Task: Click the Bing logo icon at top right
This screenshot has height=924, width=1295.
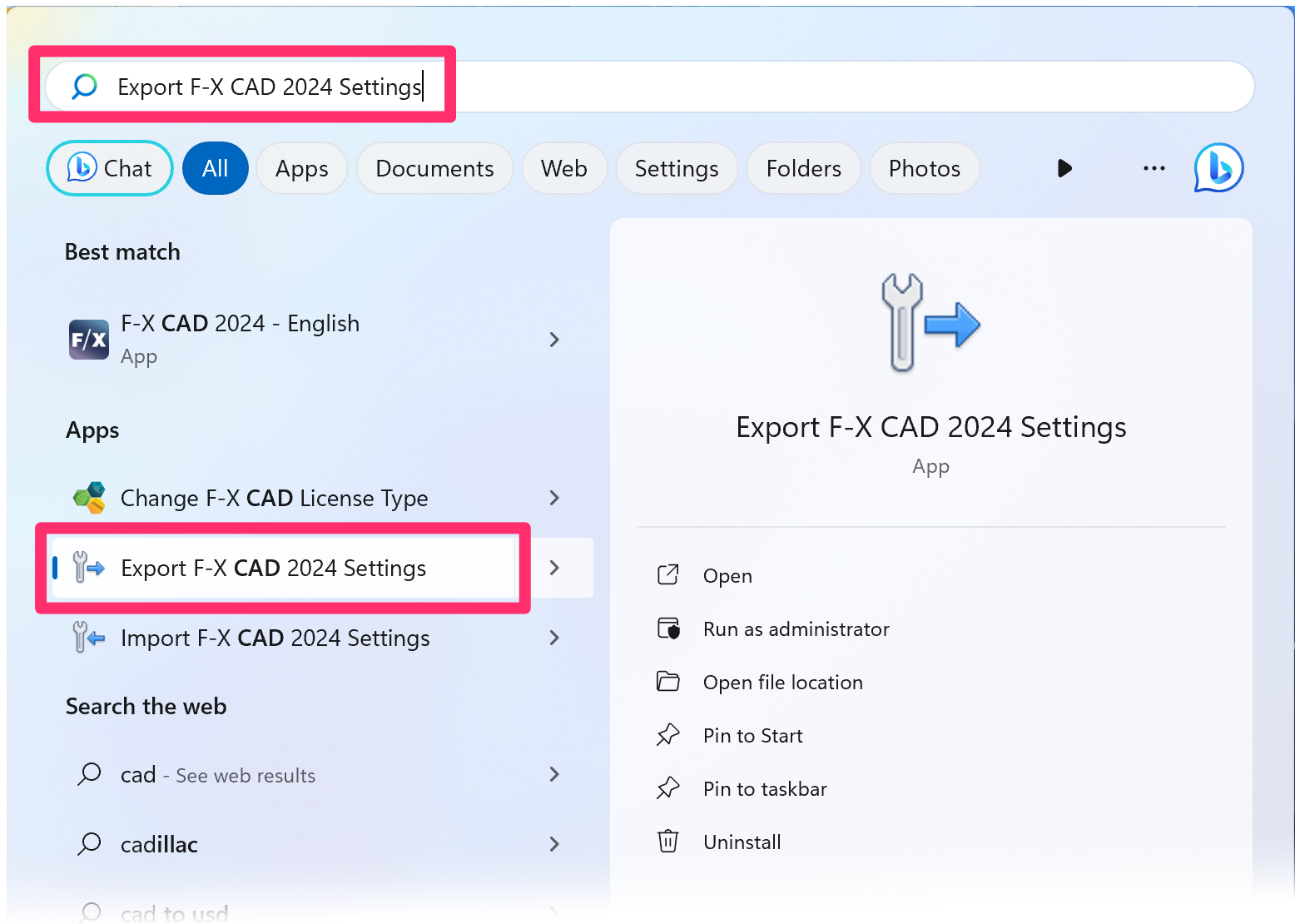Action: click(x=1219, y=168)
